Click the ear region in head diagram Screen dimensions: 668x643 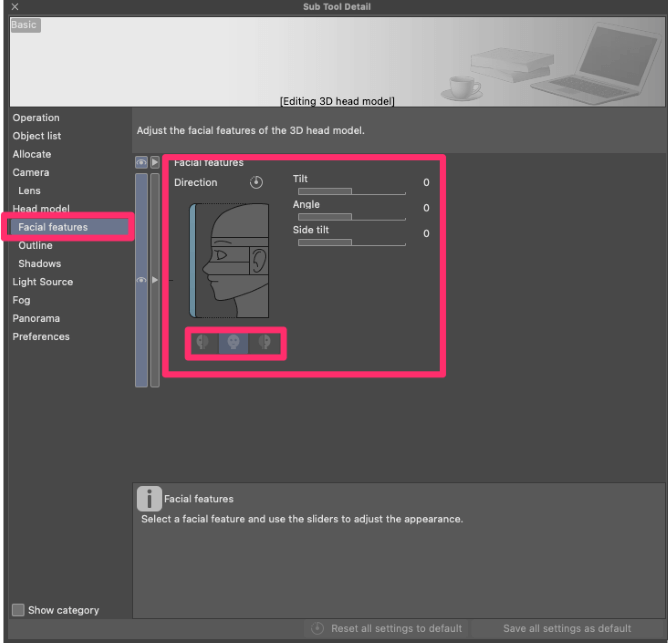(x=259, y=260)
